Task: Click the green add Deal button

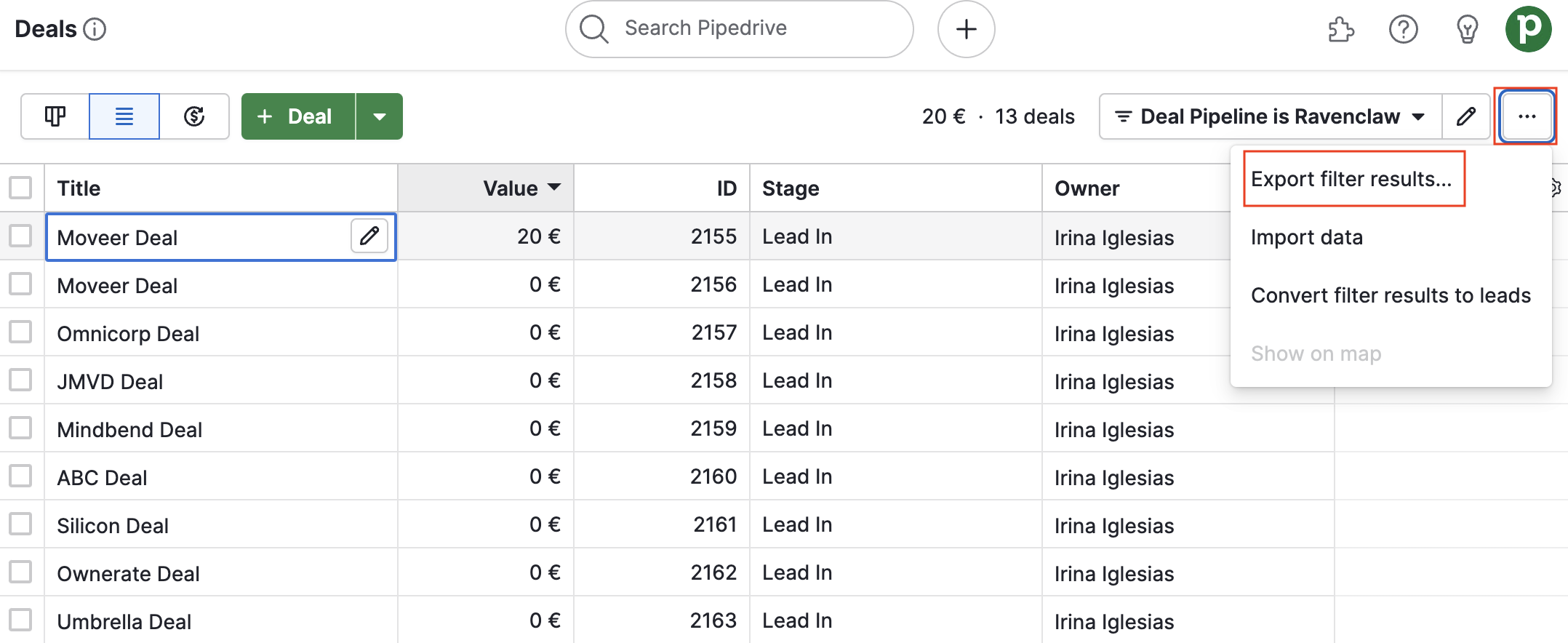Action: 298,116
